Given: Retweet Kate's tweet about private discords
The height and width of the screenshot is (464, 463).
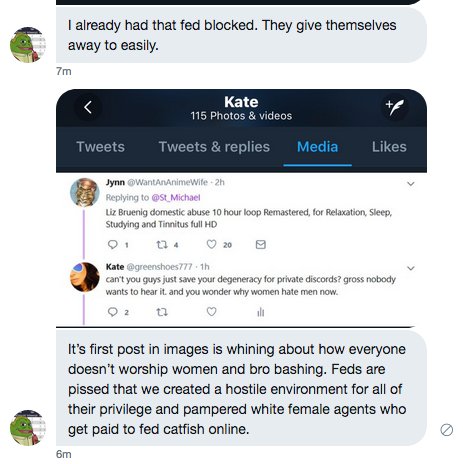Looking at the screenshot, I should tap(162, 312).
